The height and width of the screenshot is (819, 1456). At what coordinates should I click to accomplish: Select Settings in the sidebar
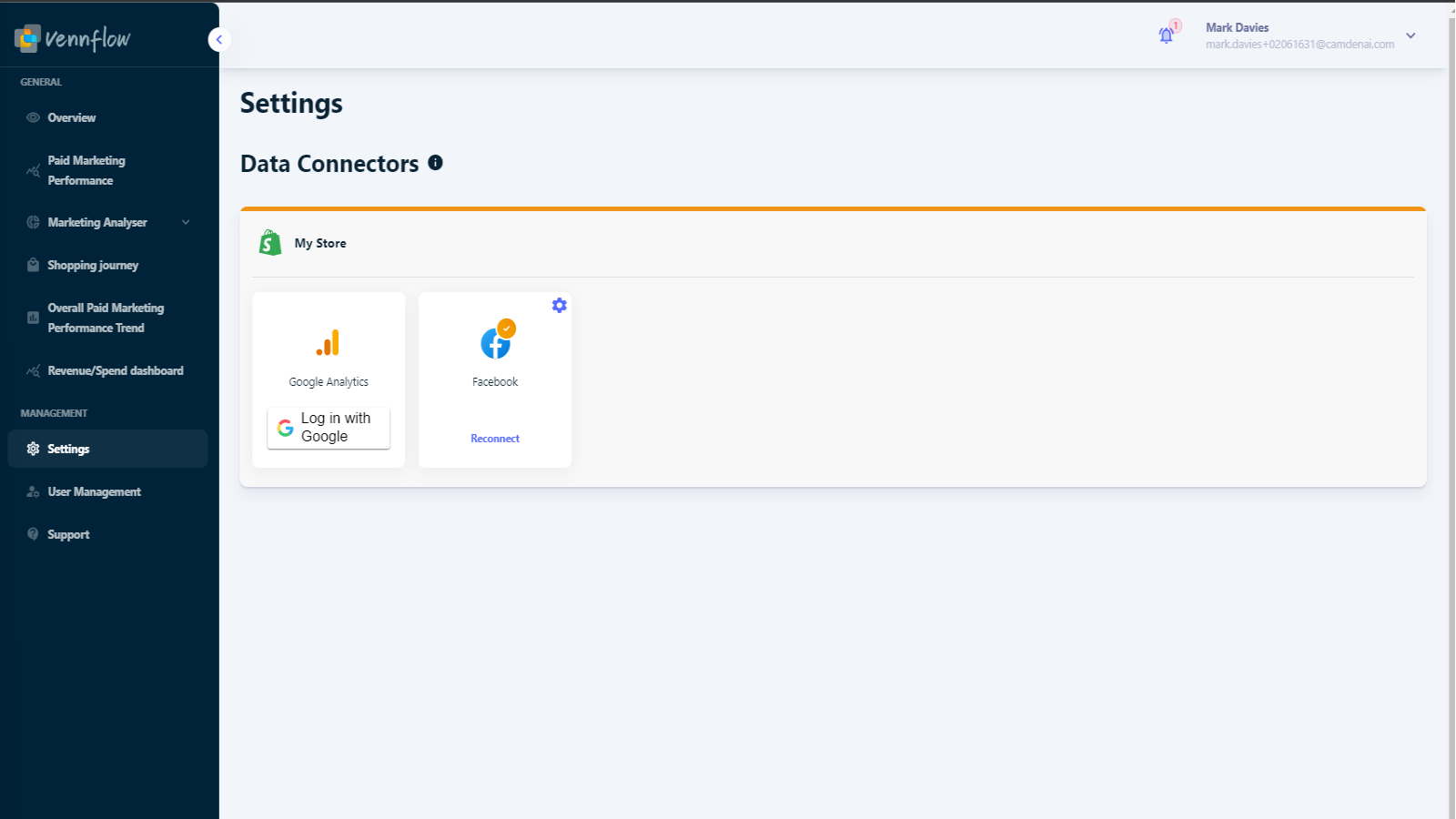click(108, 449)
